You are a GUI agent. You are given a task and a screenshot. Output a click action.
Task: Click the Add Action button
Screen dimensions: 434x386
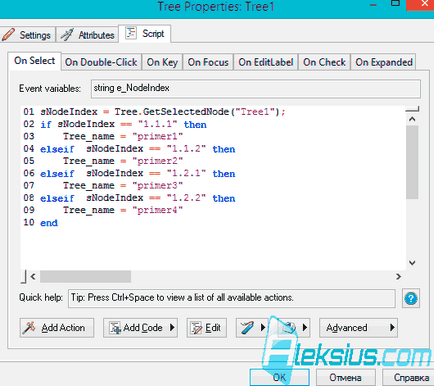(57, 328)
